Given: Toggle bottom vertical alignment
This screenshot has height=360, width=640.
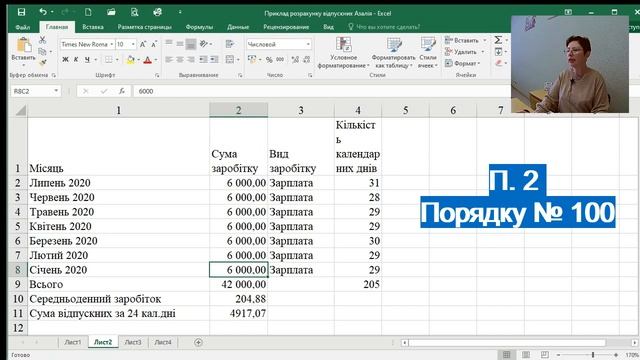Looking at the screenshot, I should tap(191, 44).
